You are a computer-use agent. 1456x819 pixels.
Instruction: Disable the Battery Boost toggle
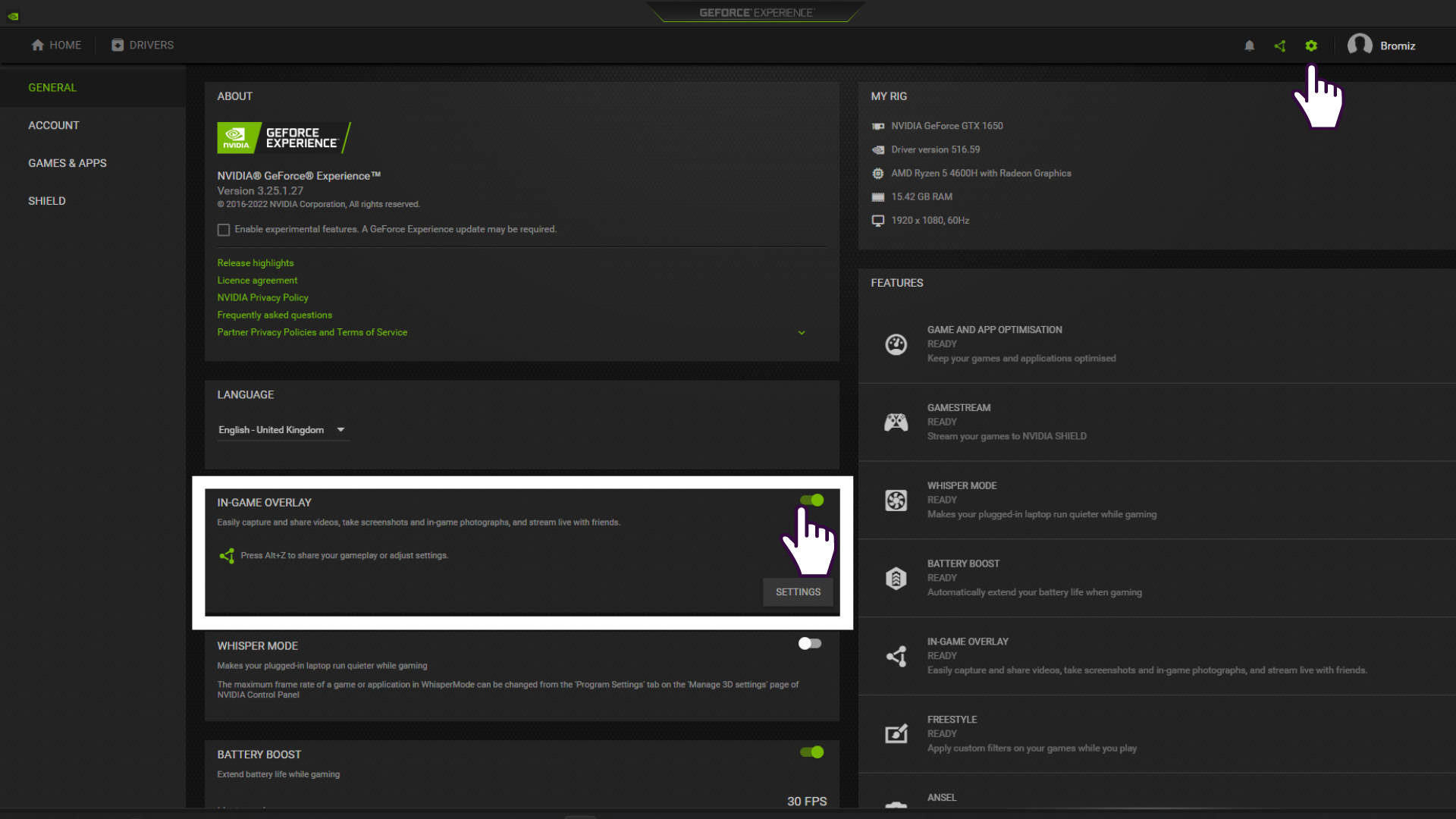pos(811,752)
